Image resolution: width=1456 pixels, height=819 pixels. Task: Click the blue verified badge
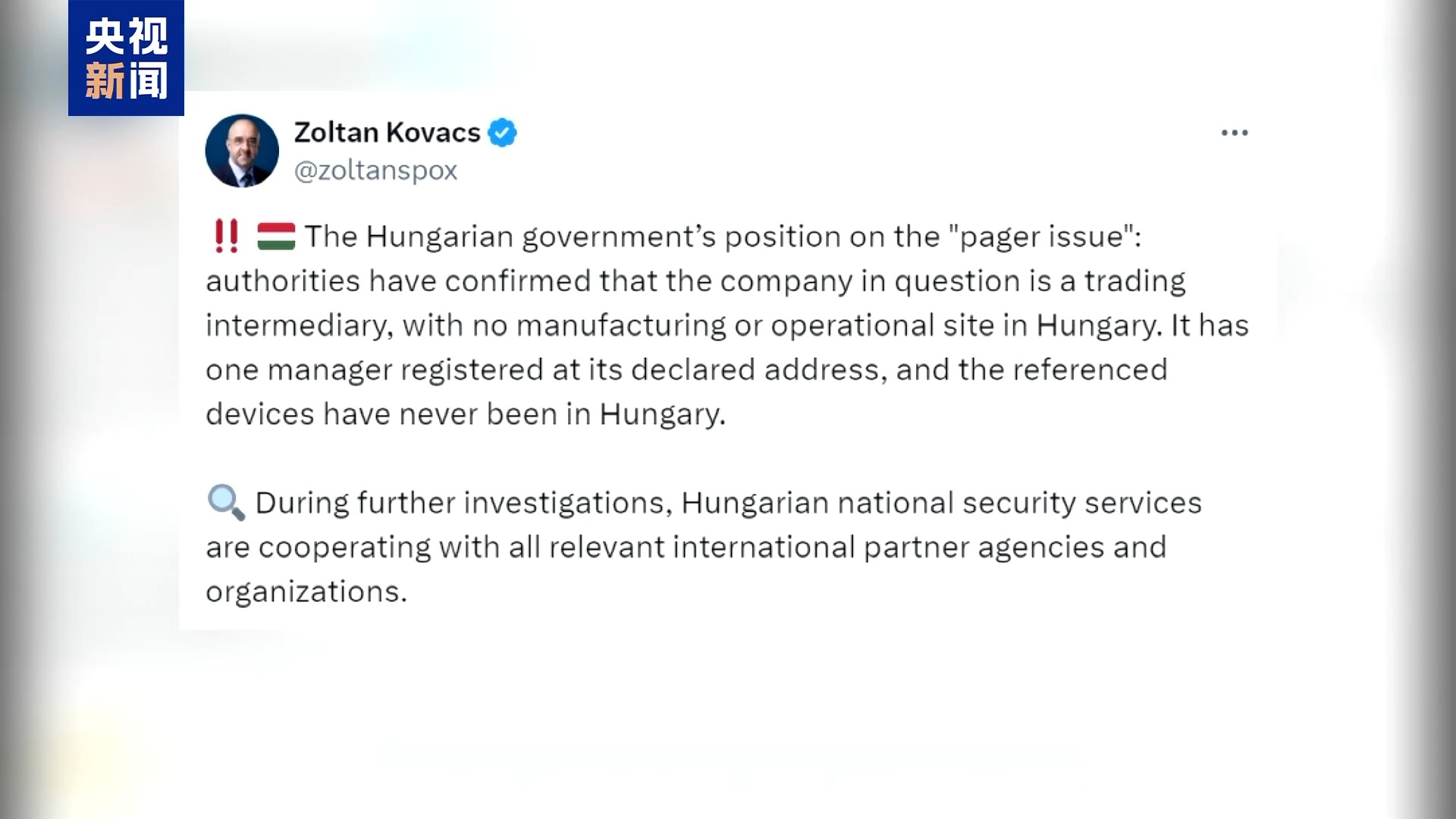[x=502, y=133]
